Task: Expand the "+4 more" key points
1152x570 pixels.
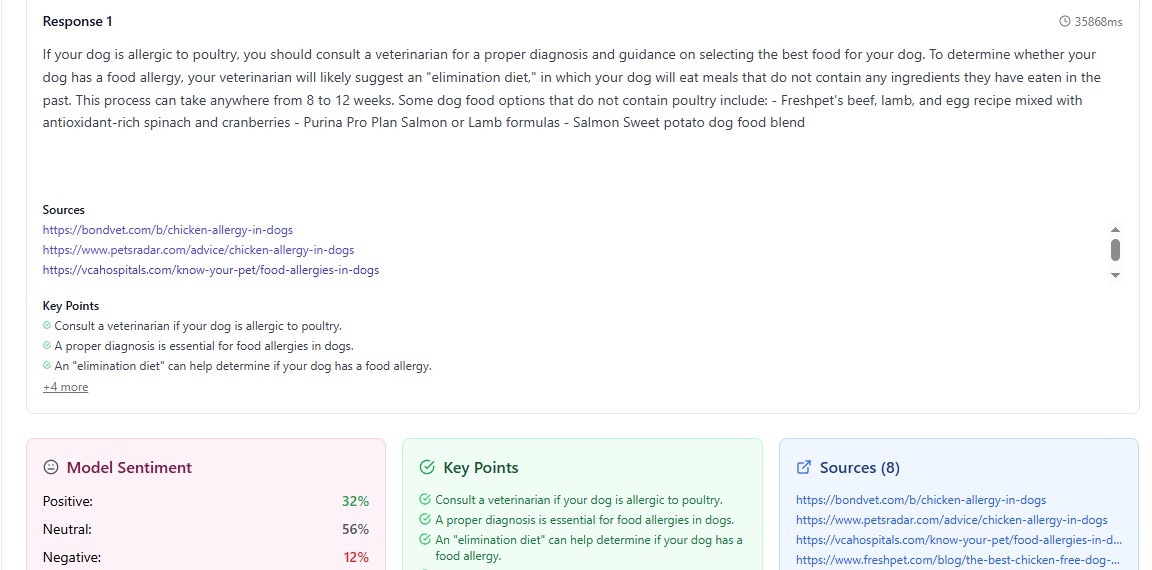Action: (x=65, y=387)
